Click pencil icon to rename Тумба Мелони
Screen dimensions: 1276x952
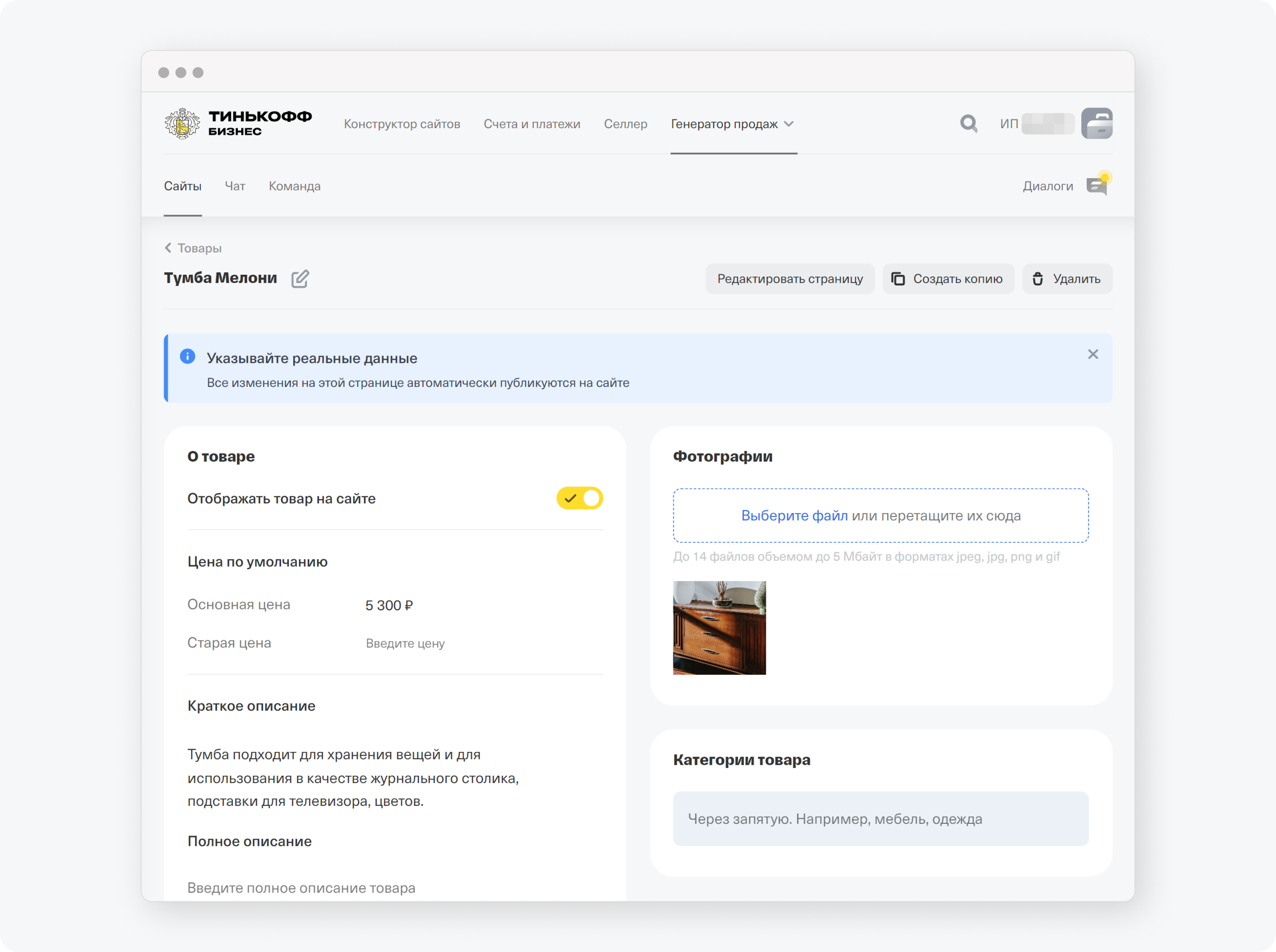300,278
